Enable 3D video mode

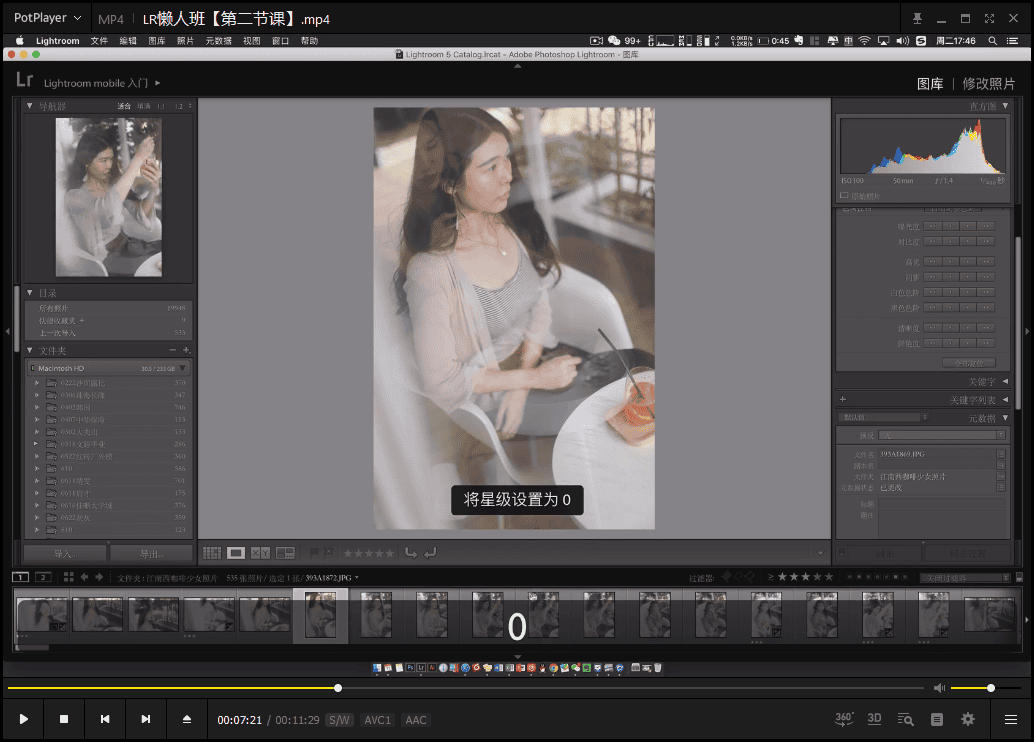pyautogui.click(x=874, y=719)
